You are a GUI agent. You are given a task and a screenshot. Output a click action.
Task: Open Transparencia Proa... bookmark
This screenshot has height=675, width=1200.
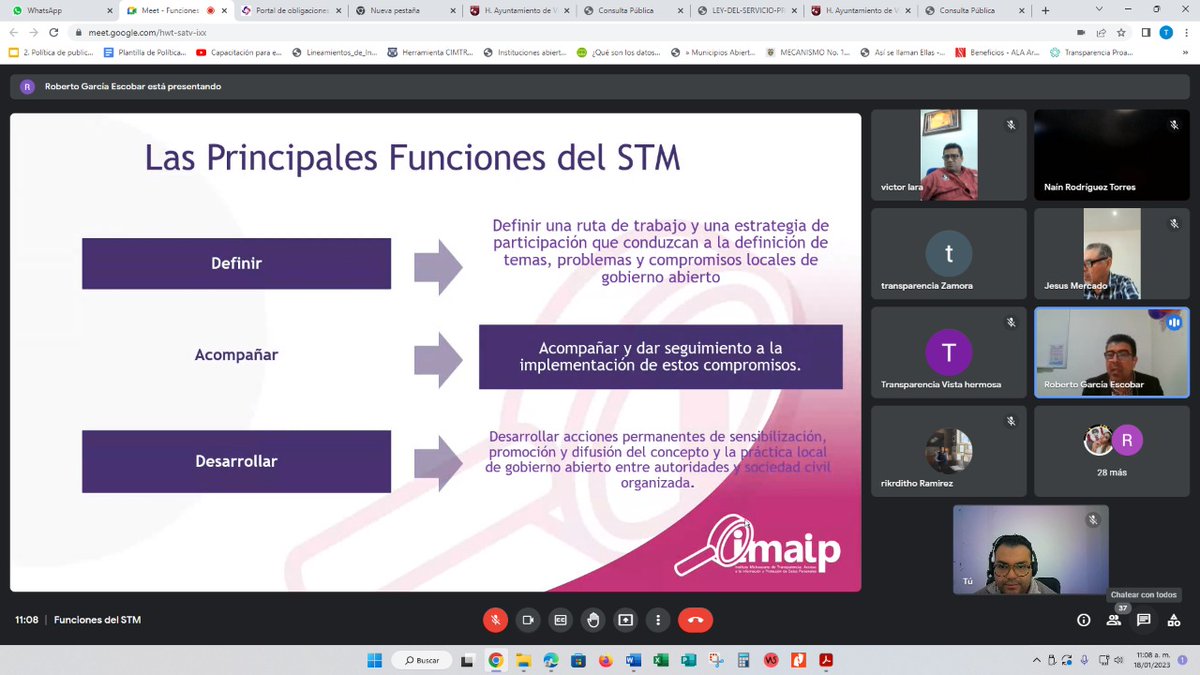pyautogui.click(x=1092, y=53)
